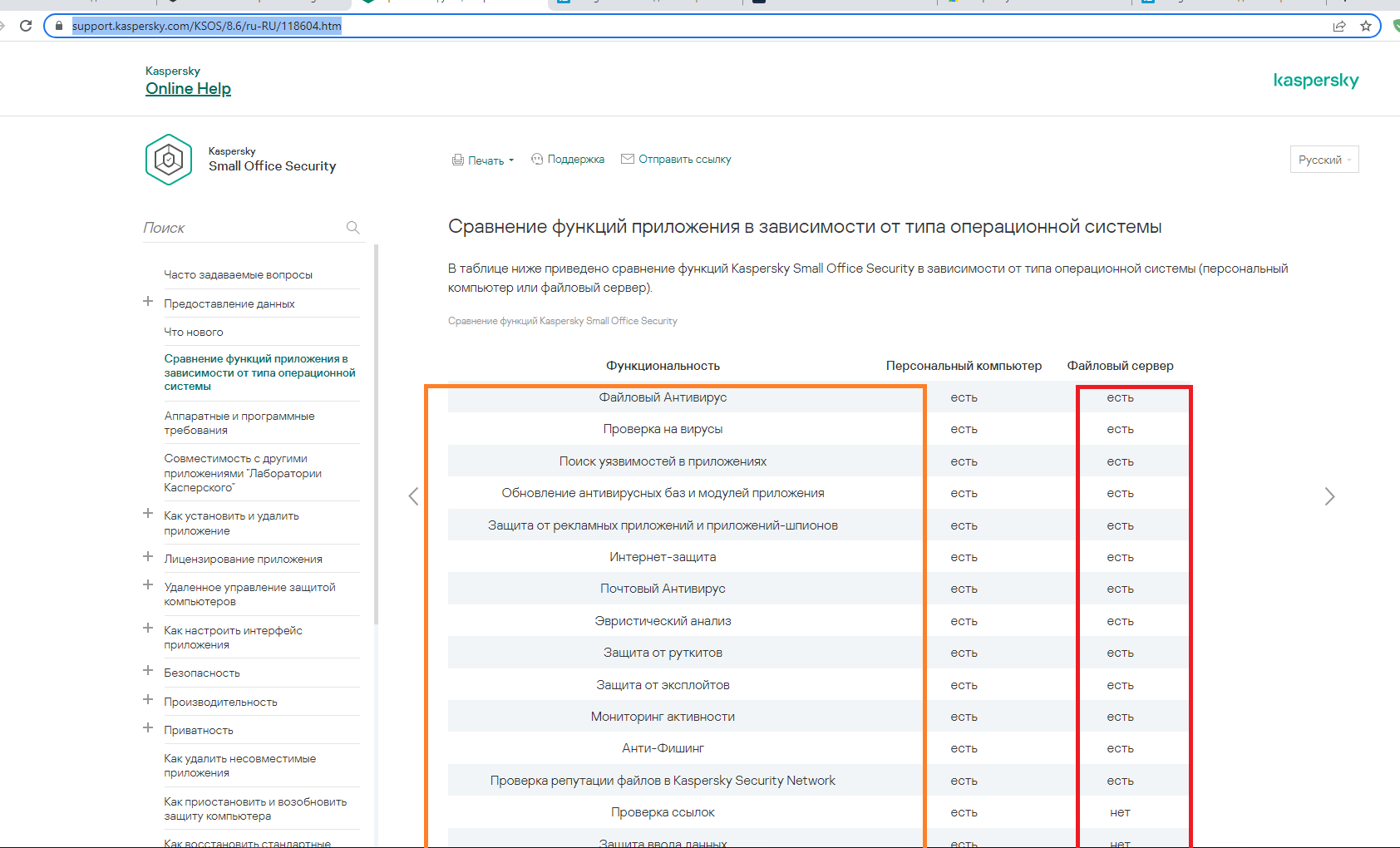The height and width of the screenshot is (848, 1400).
Task: Click the browser reload icon
Action: coord(26,26)
